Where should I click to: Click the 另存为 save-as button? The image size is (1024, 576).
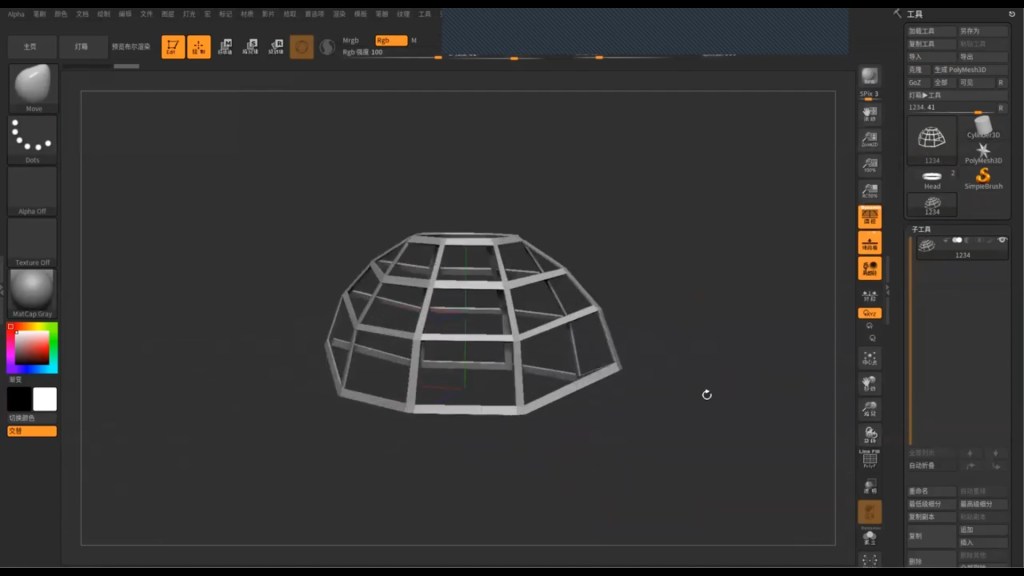pyautogui.click(x=971, y=31)
